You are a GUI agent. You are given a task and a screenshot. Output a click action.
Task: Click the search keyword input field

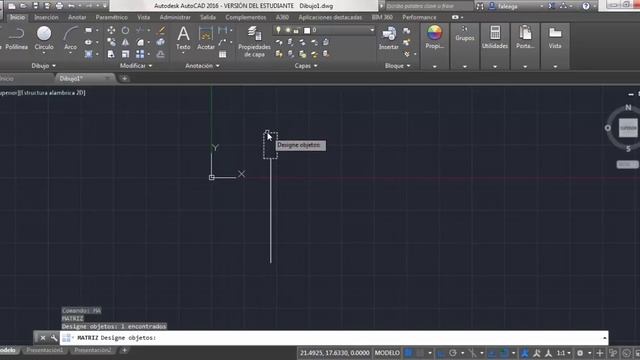429,6
